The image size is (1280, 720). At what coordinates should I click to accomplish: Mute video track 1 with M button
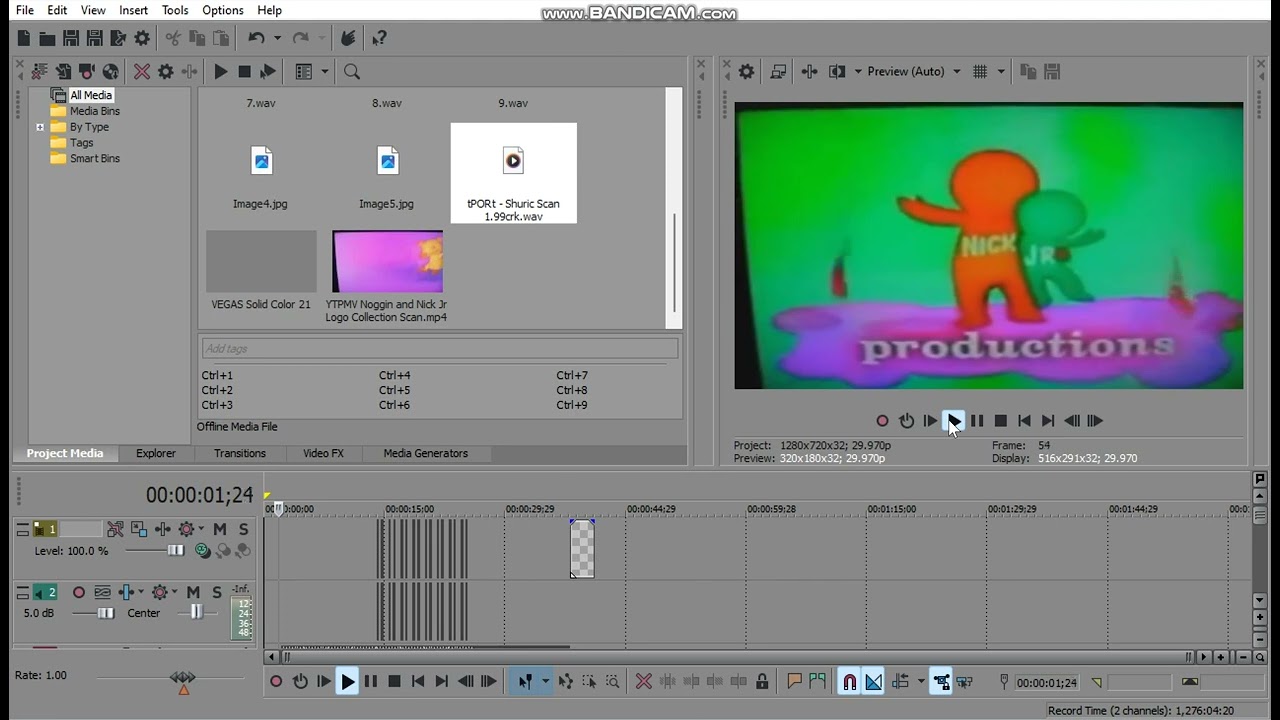(219, 529)
